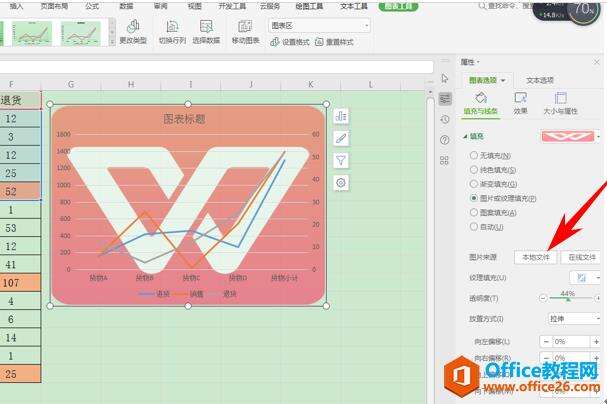Select the second line chart style thumbnail
This screenshot has width=607, height=404.
[81, 33]
